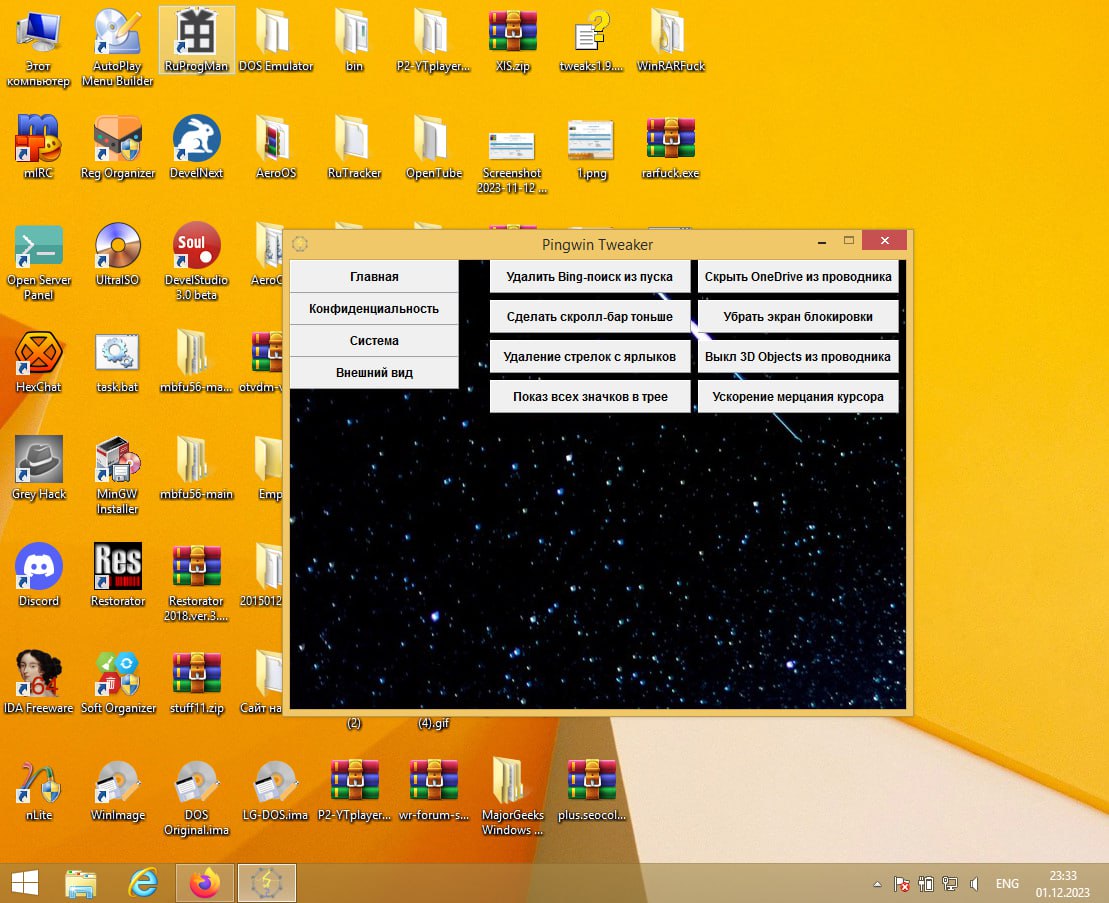Apply Сделать скролл-бар тоньше tweak
This screenshot has width=1109, height=903.
pyautogui.click(x=590, y=317)
